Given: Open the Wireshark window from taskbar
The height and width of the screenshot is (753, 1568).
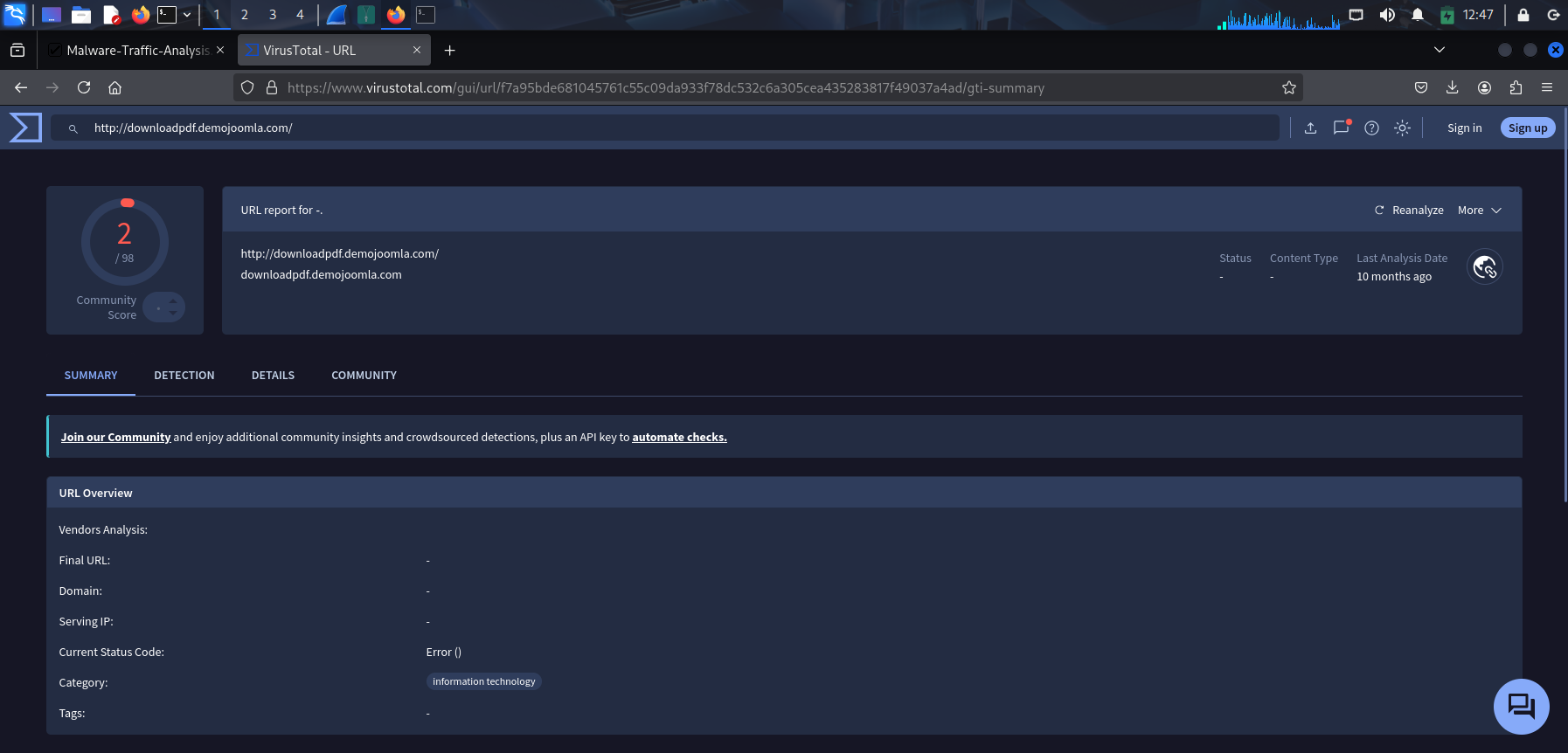Looking at the screenshot, I should tap(336, 15).
